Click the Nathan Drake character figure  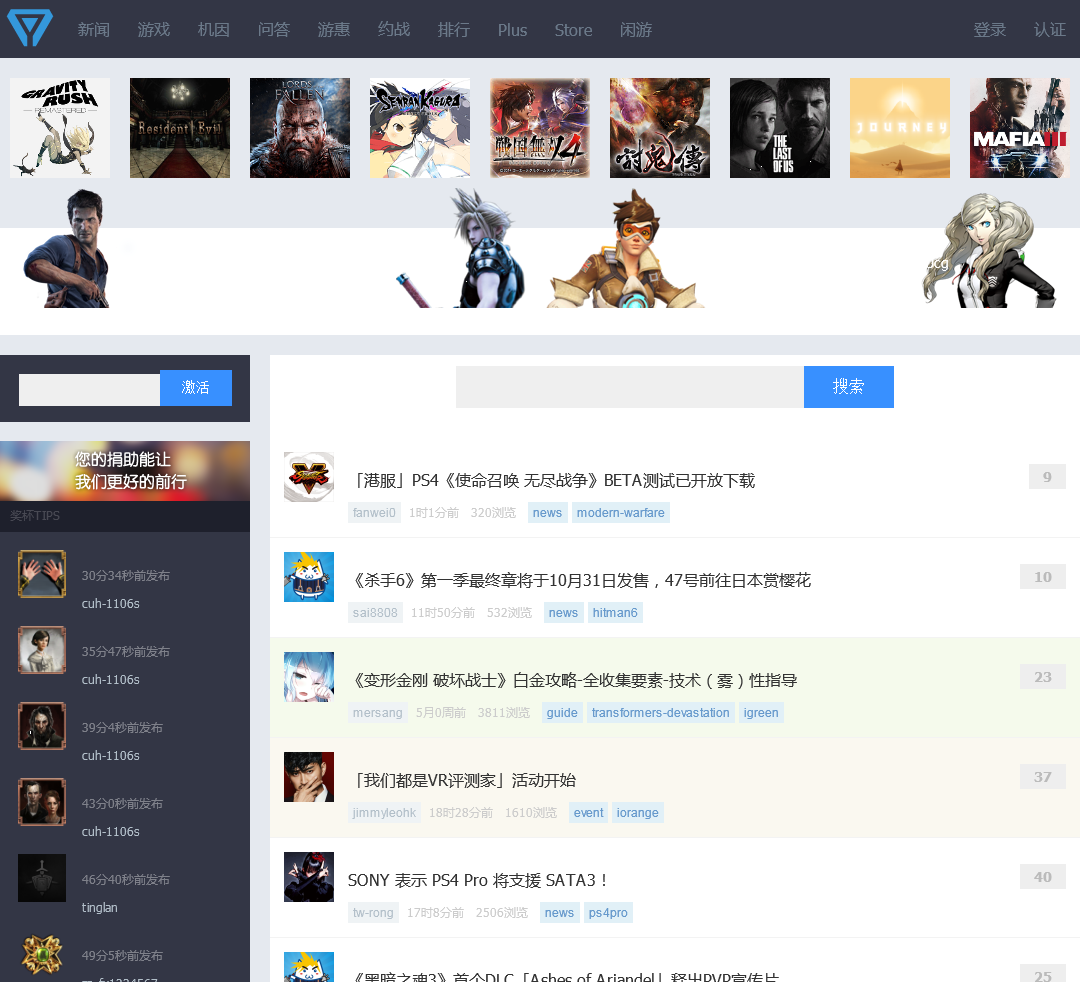pyautogui.click(x=68, y=249)
